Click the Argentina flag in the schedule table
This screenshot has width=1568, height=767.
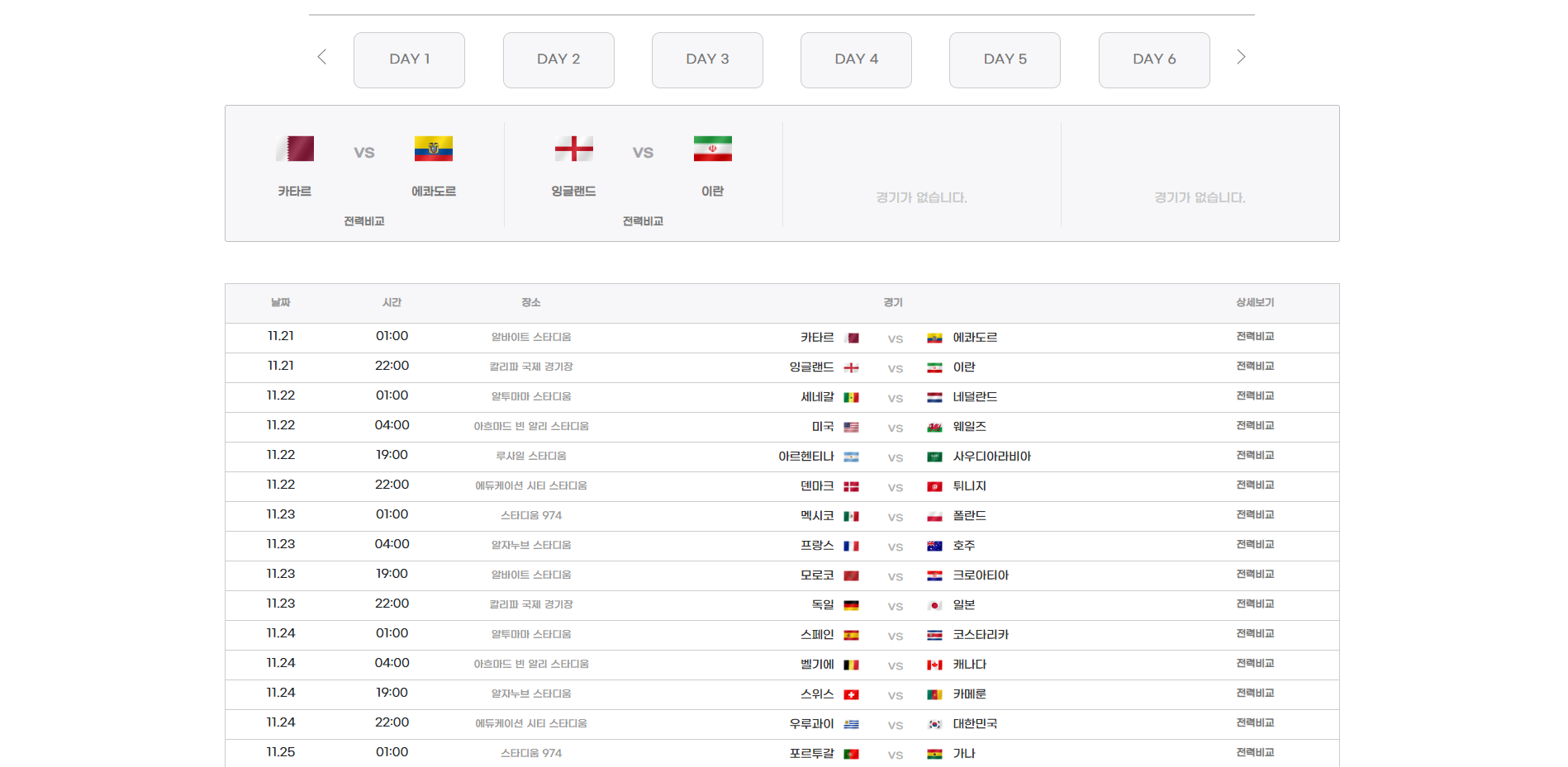point(851,457)
